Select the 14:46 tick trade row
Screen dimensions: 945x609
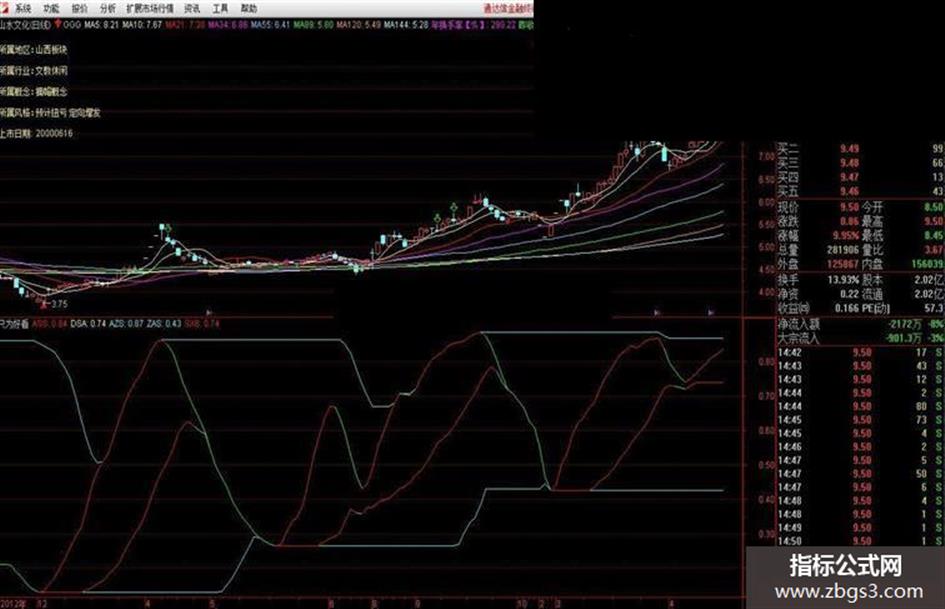(x=860, y=447)
